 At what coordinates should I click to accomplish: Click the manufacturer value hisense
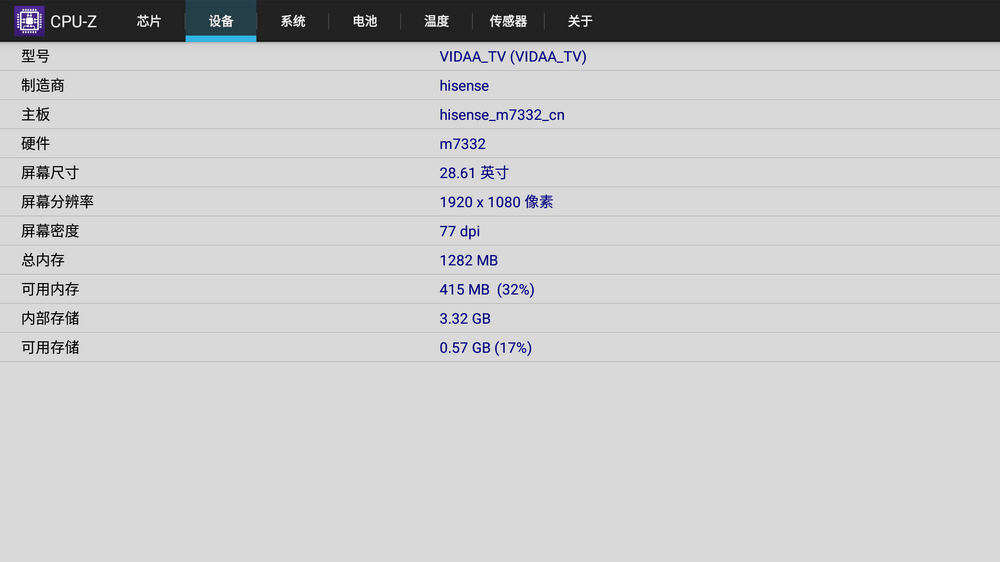464,86
